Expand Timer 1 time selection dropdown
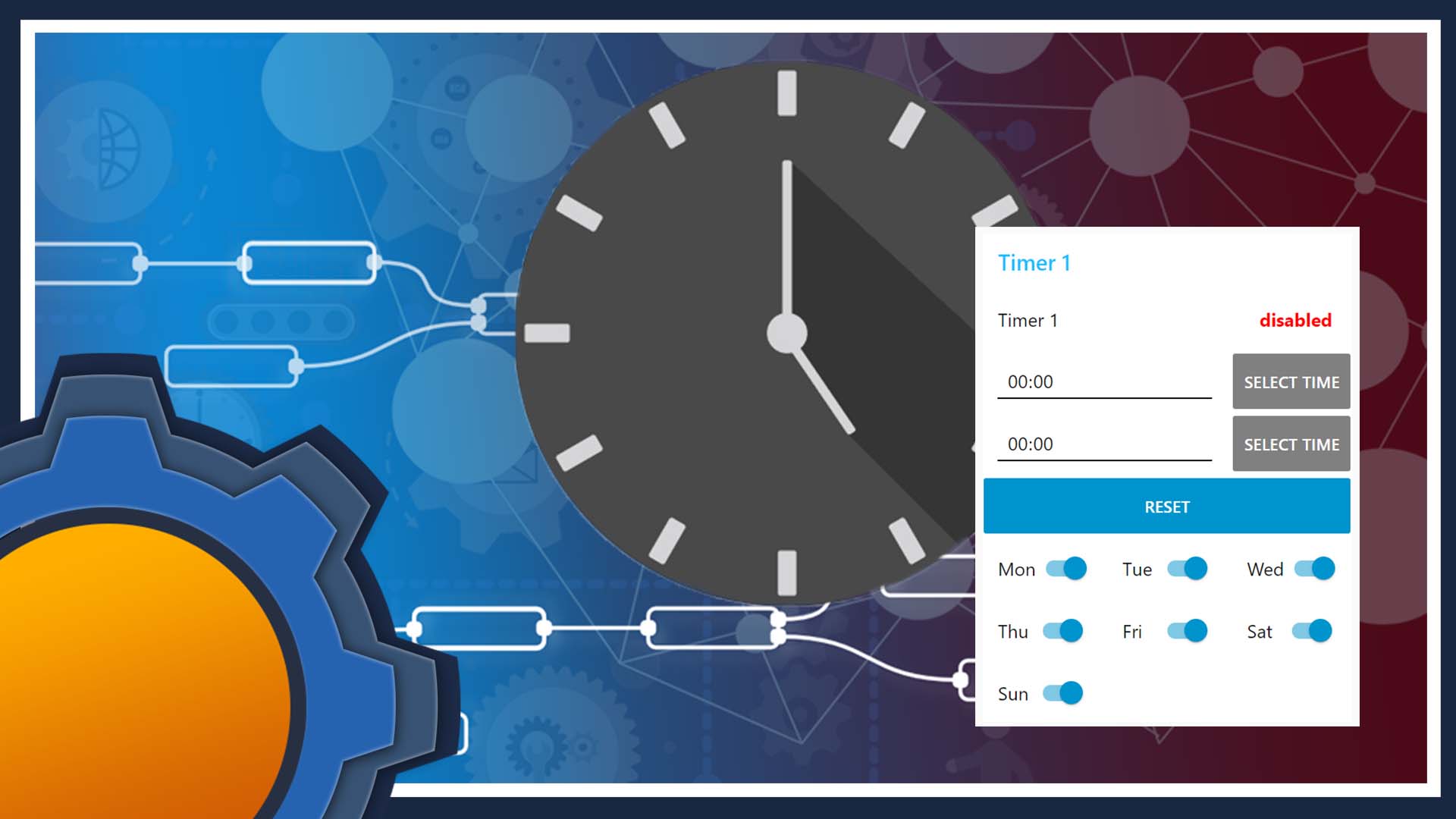The image size is (1456, 819). click(1292, 381)
